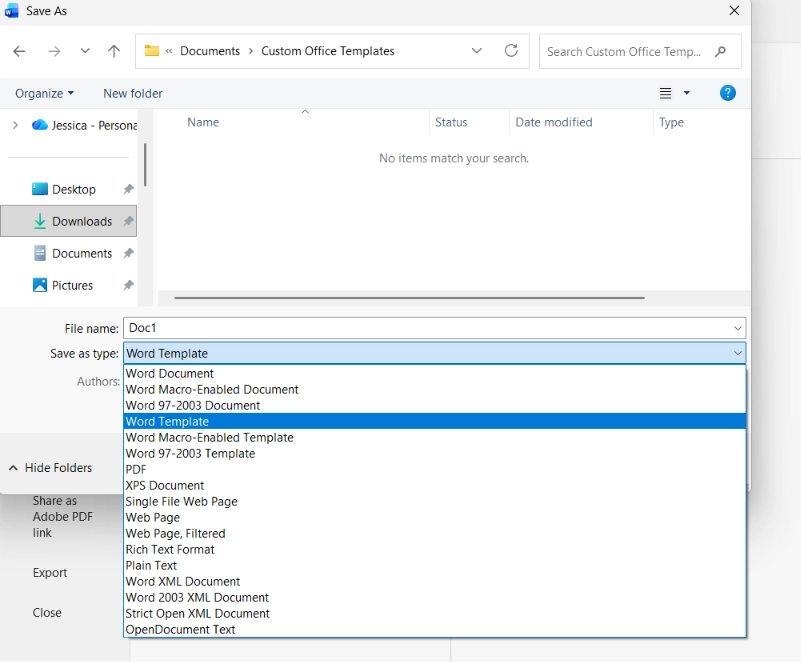The height and width of the screenshot is (662, 801).
Task: Choose Rich Text Format type
Action: [435, 550]
